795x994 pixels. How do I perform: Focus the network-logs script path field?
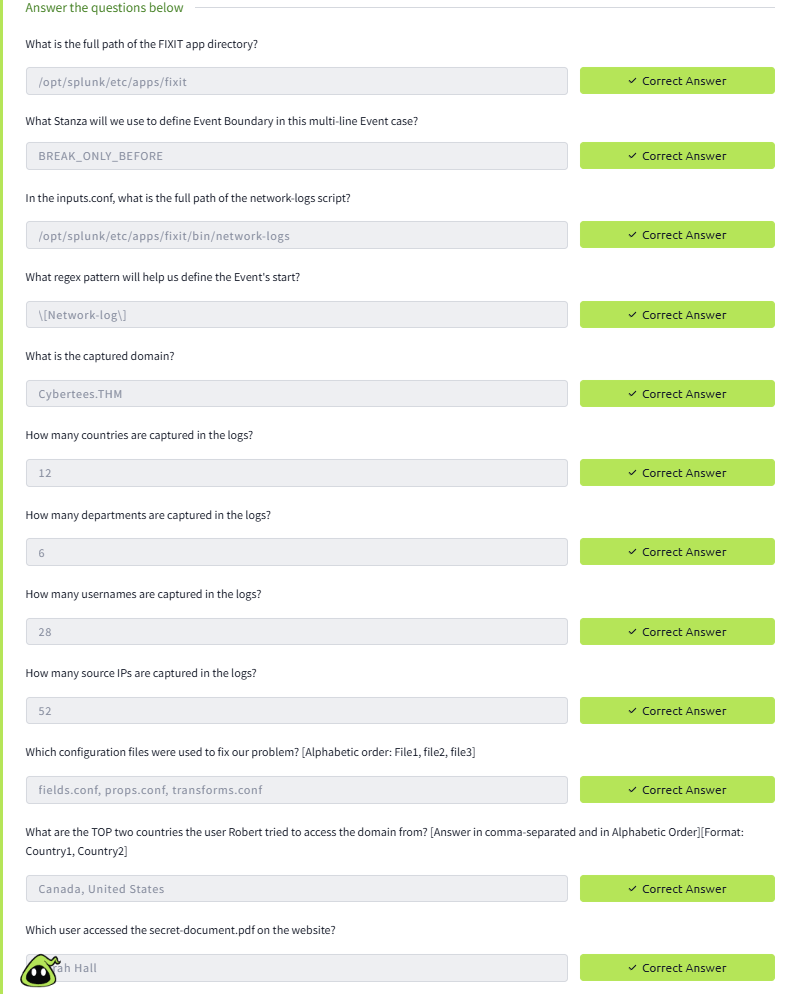click(296, 235)
